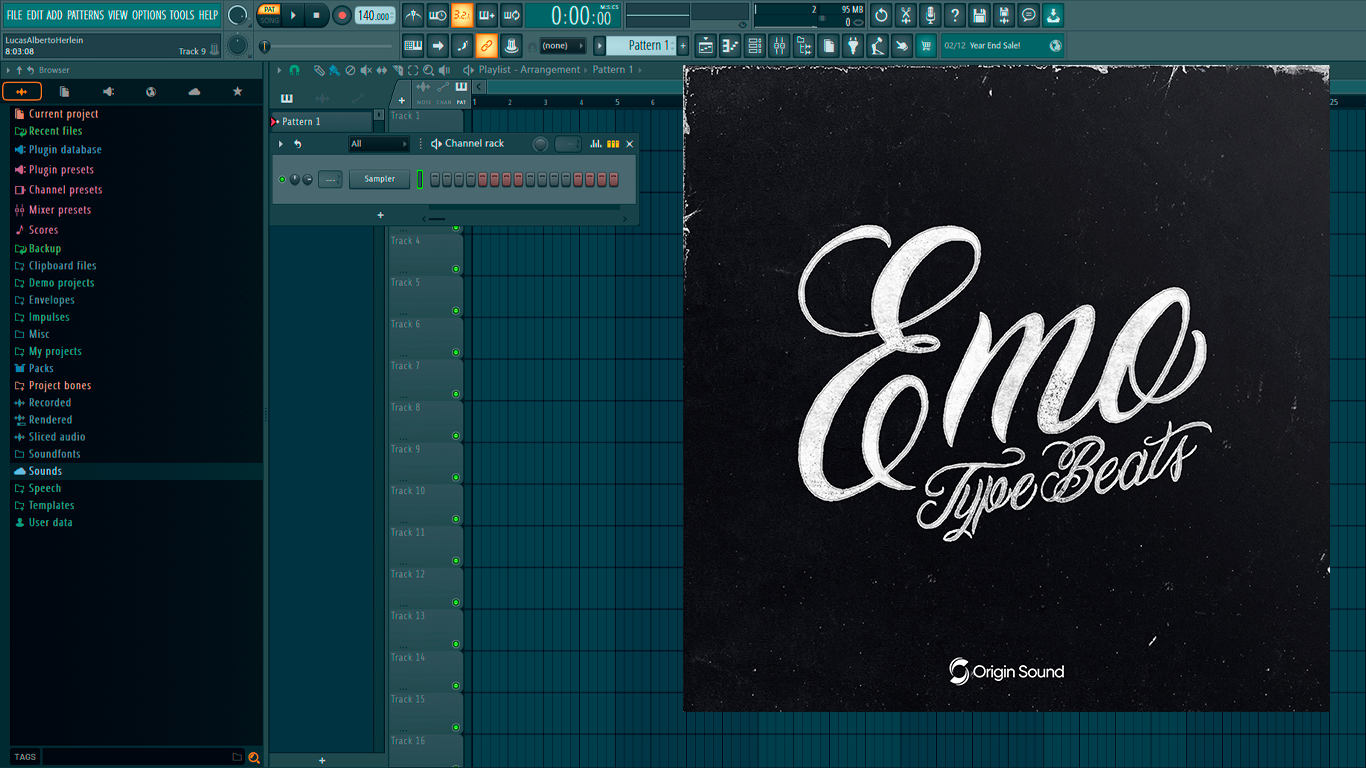The image size is (1366, 768).
Task: Select the zoom tool in Playlist toolbar
Action: [x=429, y=70]
